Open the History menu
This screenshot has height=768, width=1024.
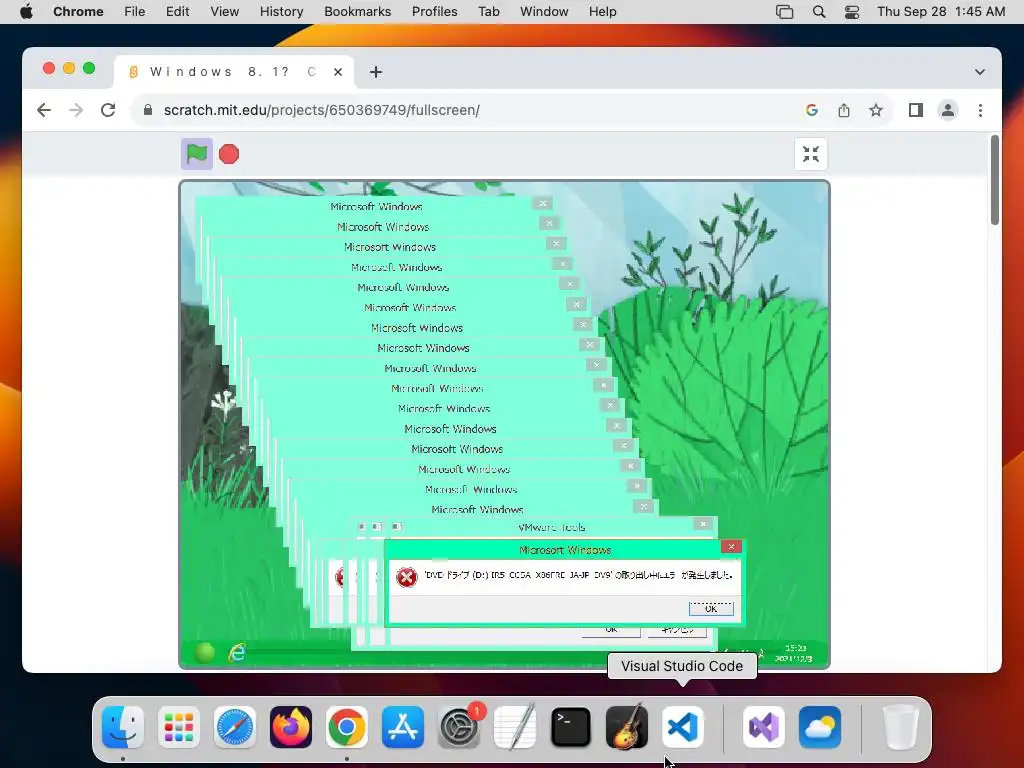click(281, 12)
